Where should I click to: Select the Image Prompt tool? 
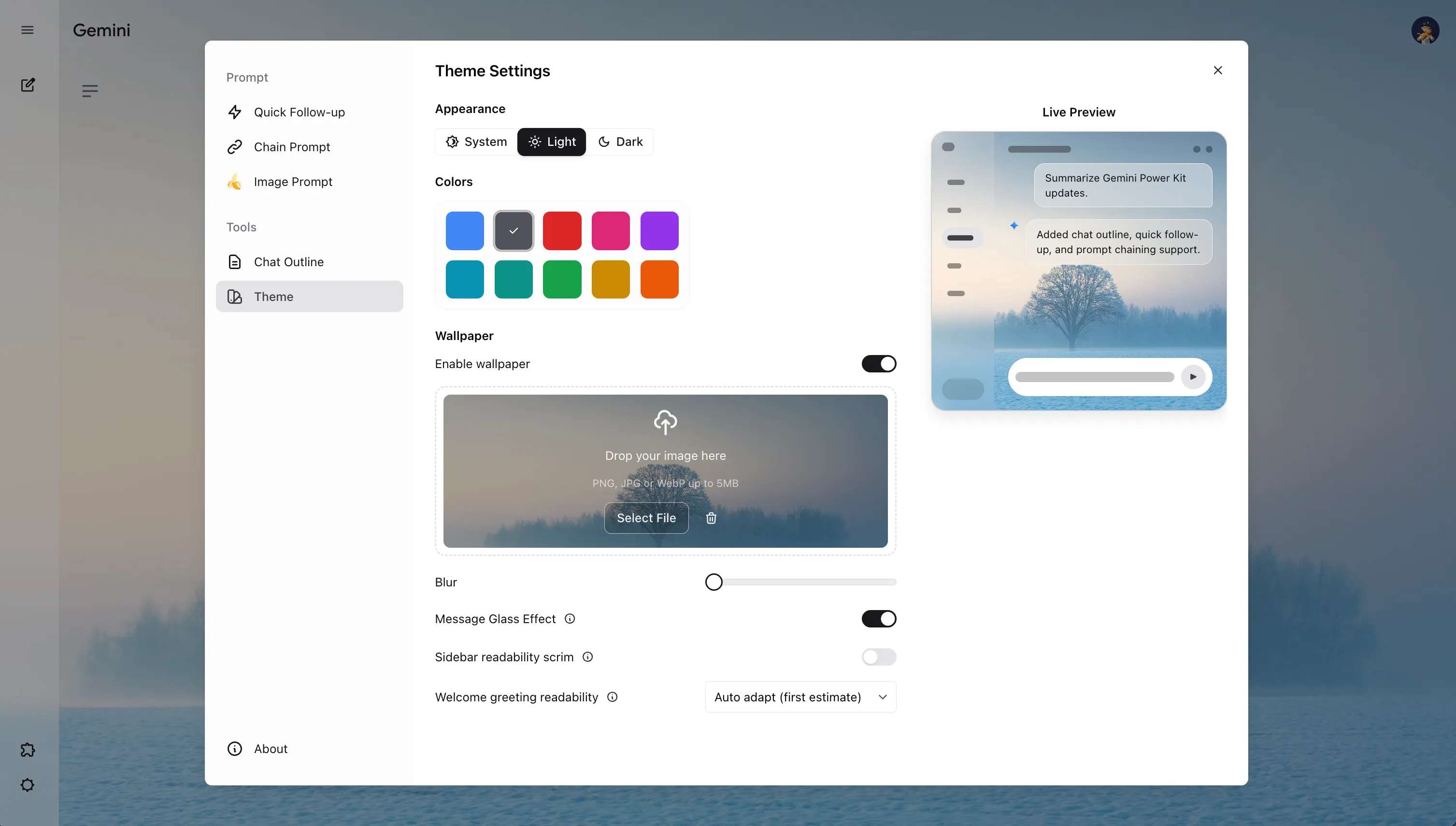tap(293, 182)
